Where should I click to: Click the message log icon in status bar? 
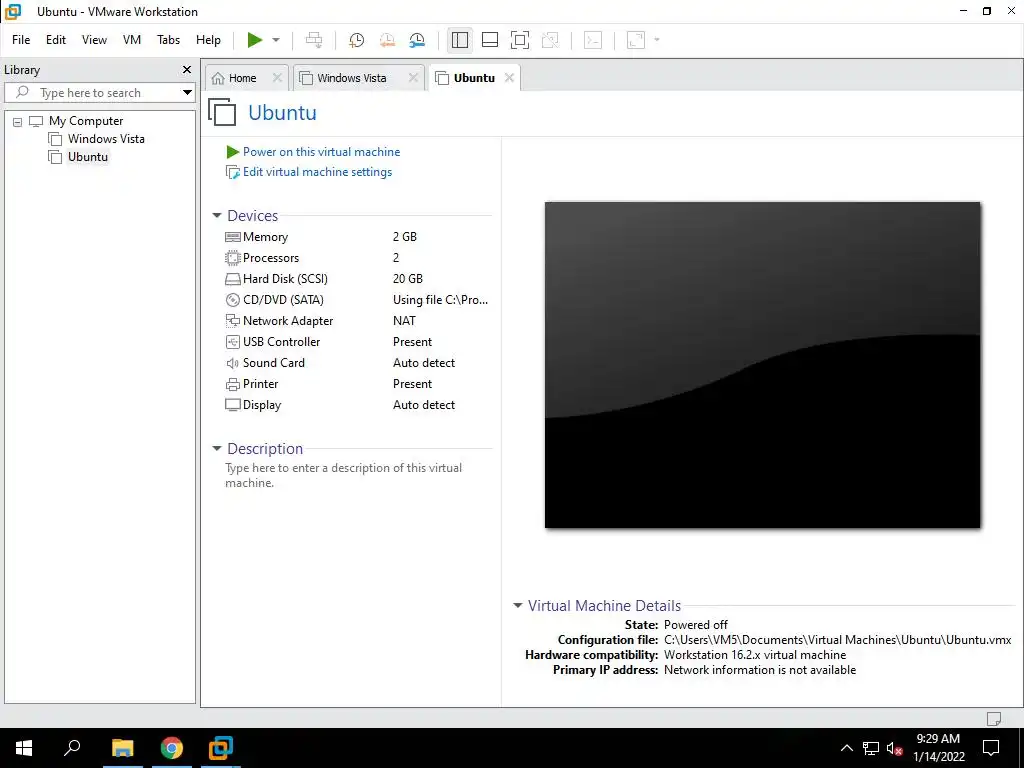tap(993, 718)
